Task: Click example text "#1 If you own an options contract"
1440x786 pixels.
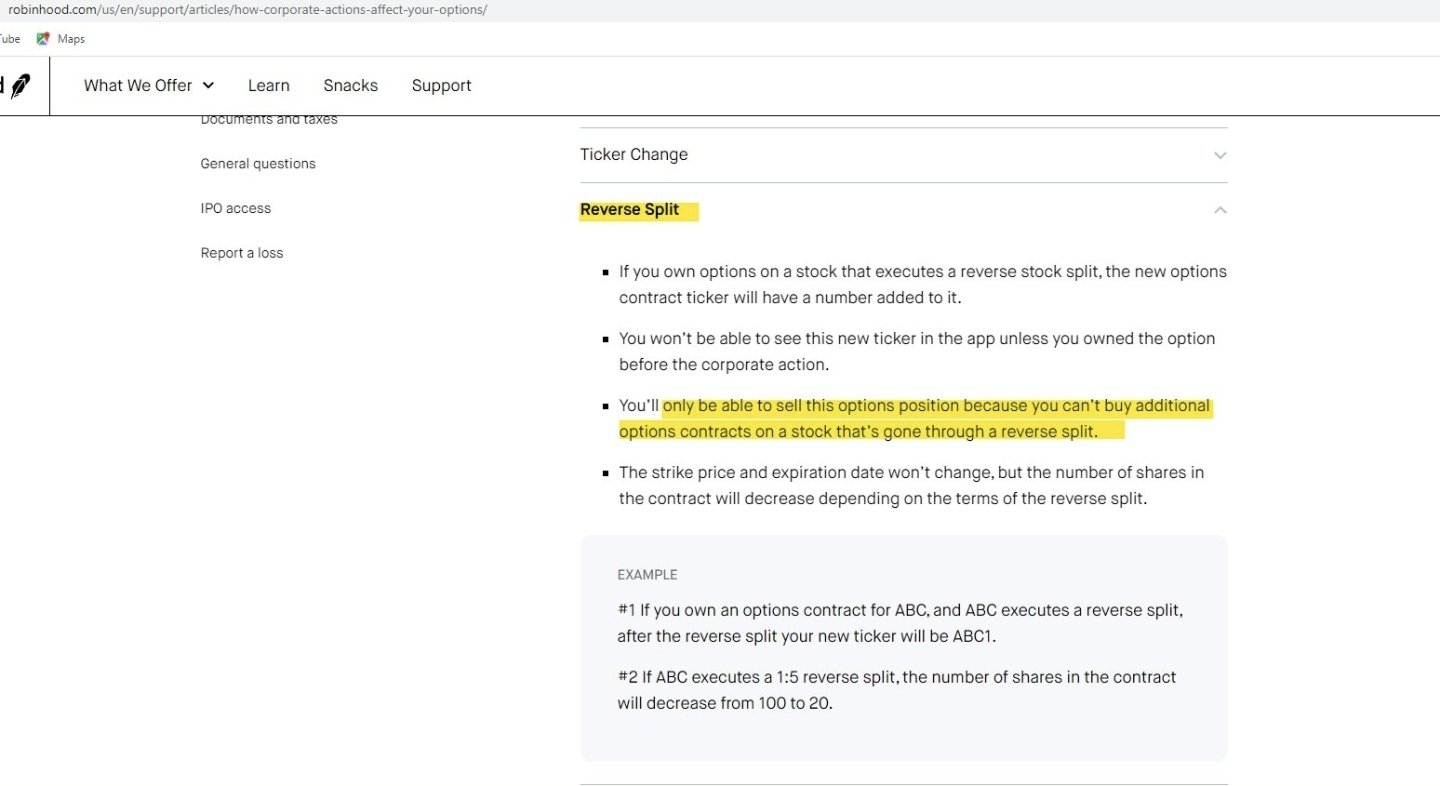Action: 900,623
